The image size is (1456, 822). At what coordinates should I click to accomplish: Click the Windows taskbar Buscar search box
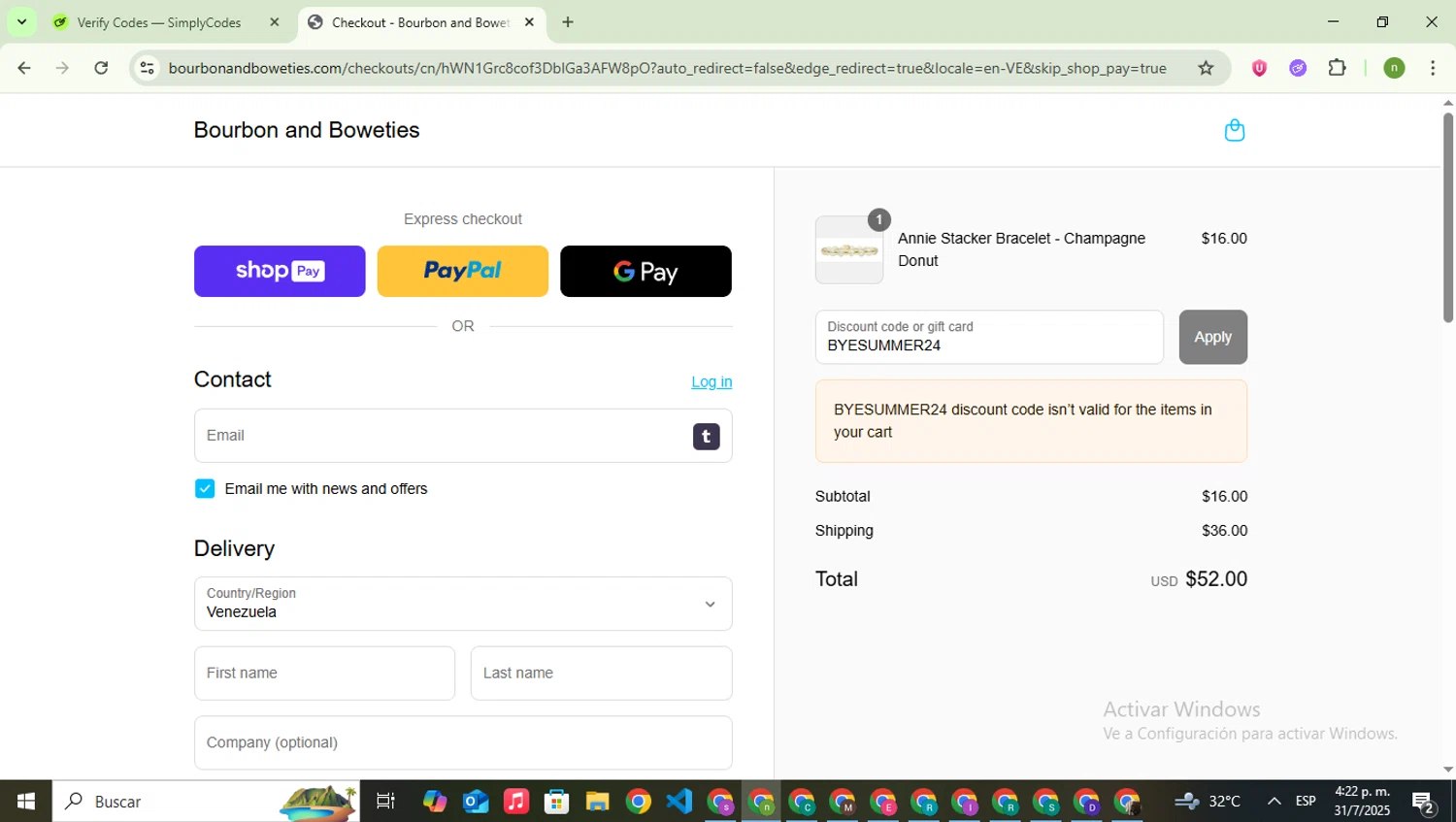coord(206,802)
